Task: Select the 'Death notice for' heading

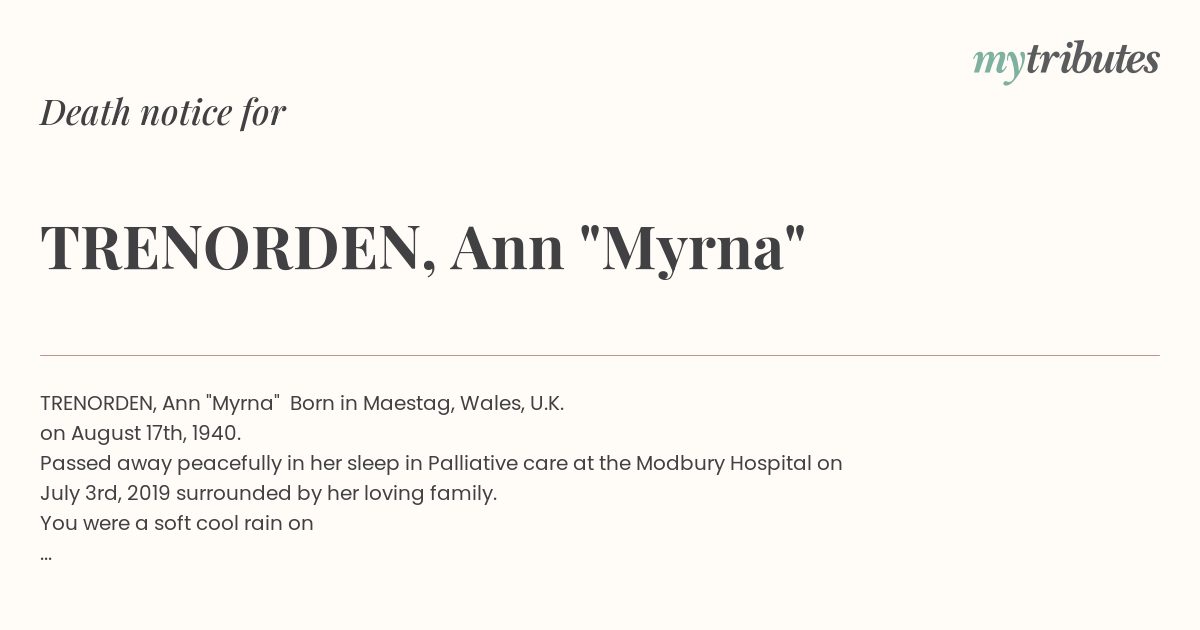Action: 163,113
